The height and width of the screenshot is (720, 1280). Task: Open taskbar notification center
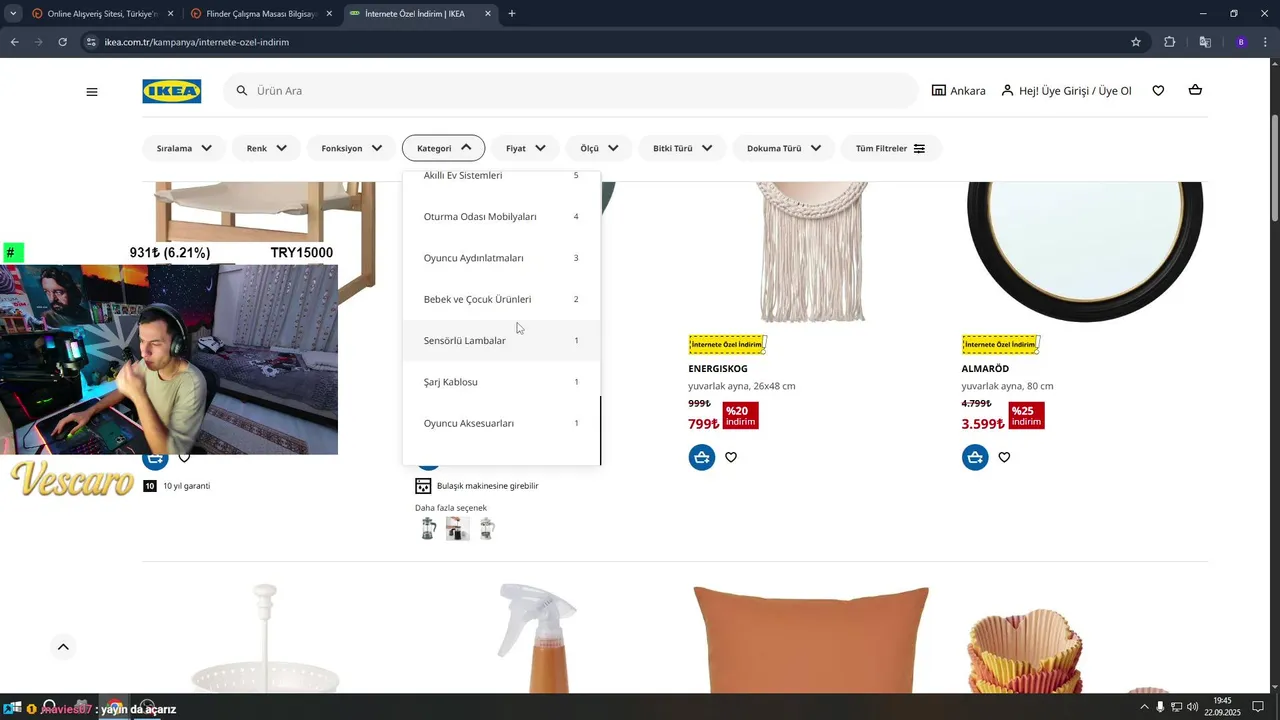pyautogui.click(x=1259, y=707)
